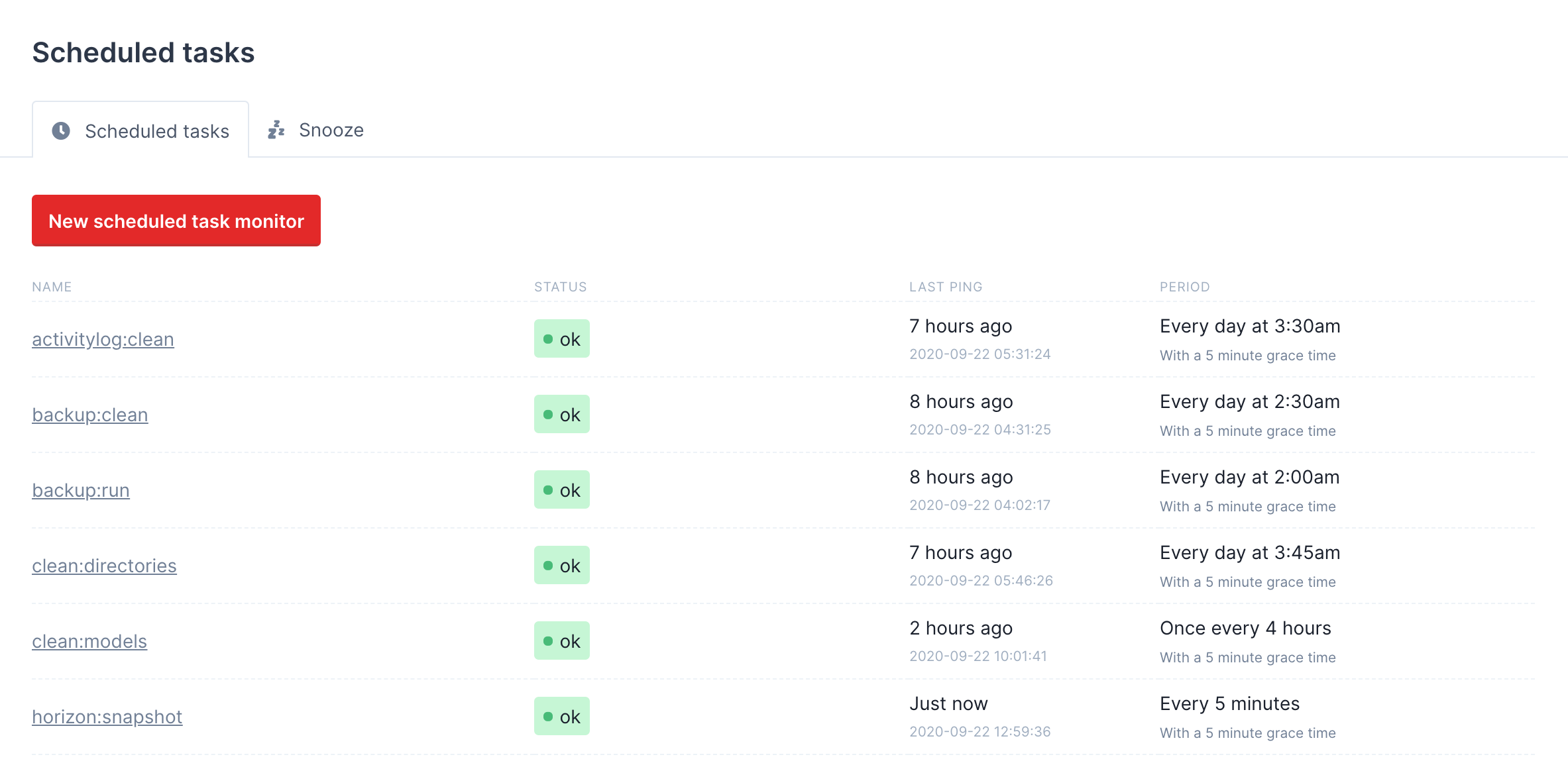Open the activitylog:clean task link
The height and width of the screenshot is (767, 1568).
click(103, 338)
